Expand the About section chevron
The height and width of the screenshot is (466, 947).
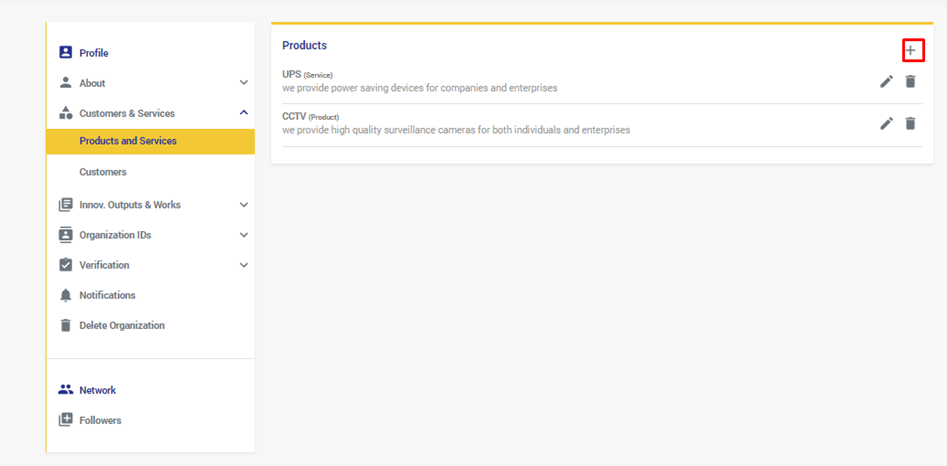coord(243,83)
